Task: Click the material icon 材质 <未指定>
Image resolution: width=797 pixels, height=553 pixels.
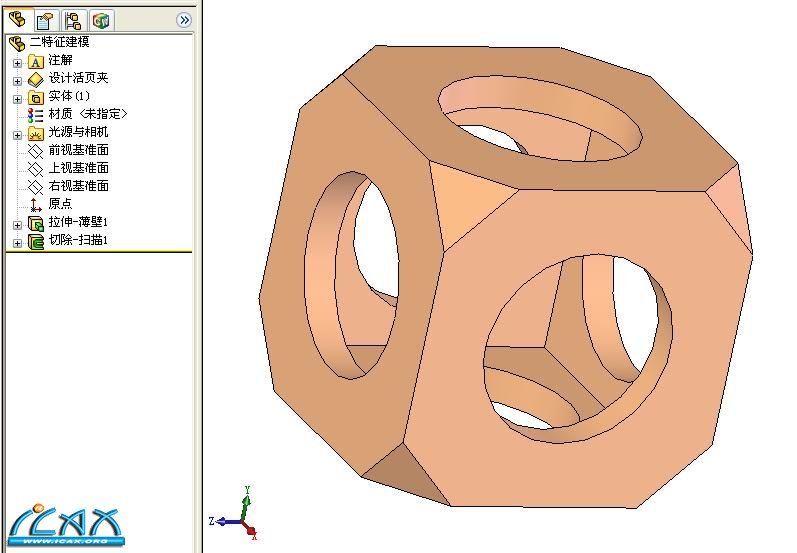Action: (x=36, y=115)
